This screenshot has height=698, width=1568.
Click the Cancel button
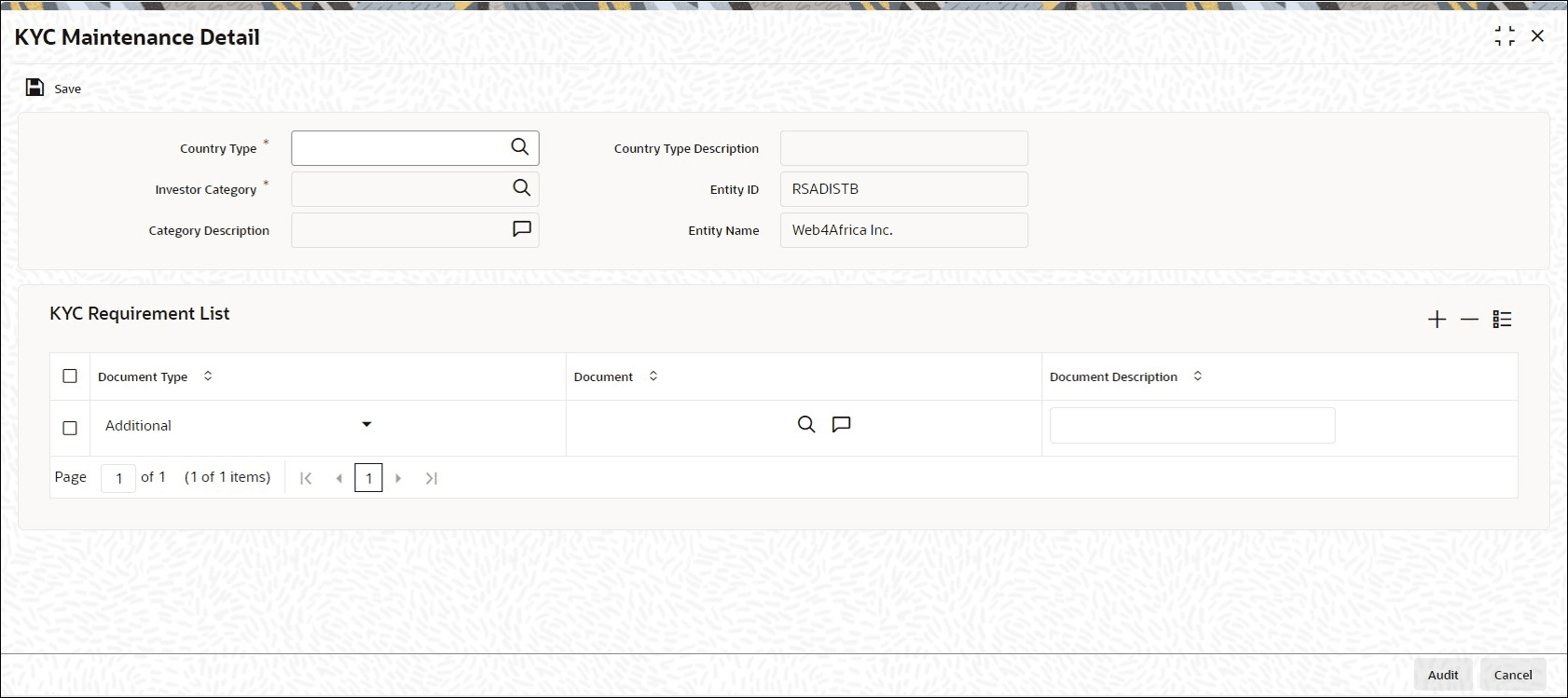tap(1513, 675)
